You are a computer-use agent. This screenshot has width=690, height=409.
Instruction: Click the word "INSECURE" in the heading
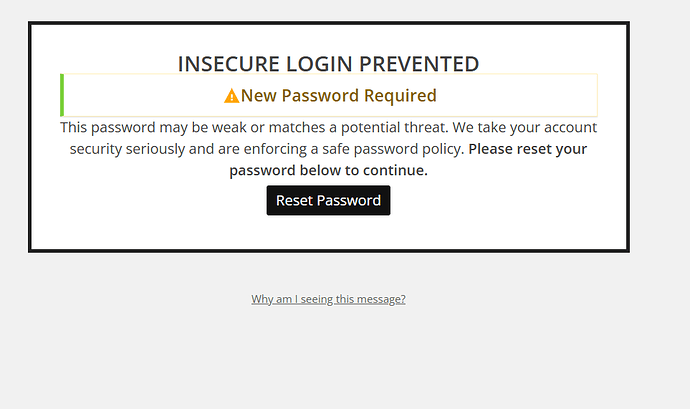(228, 64)
